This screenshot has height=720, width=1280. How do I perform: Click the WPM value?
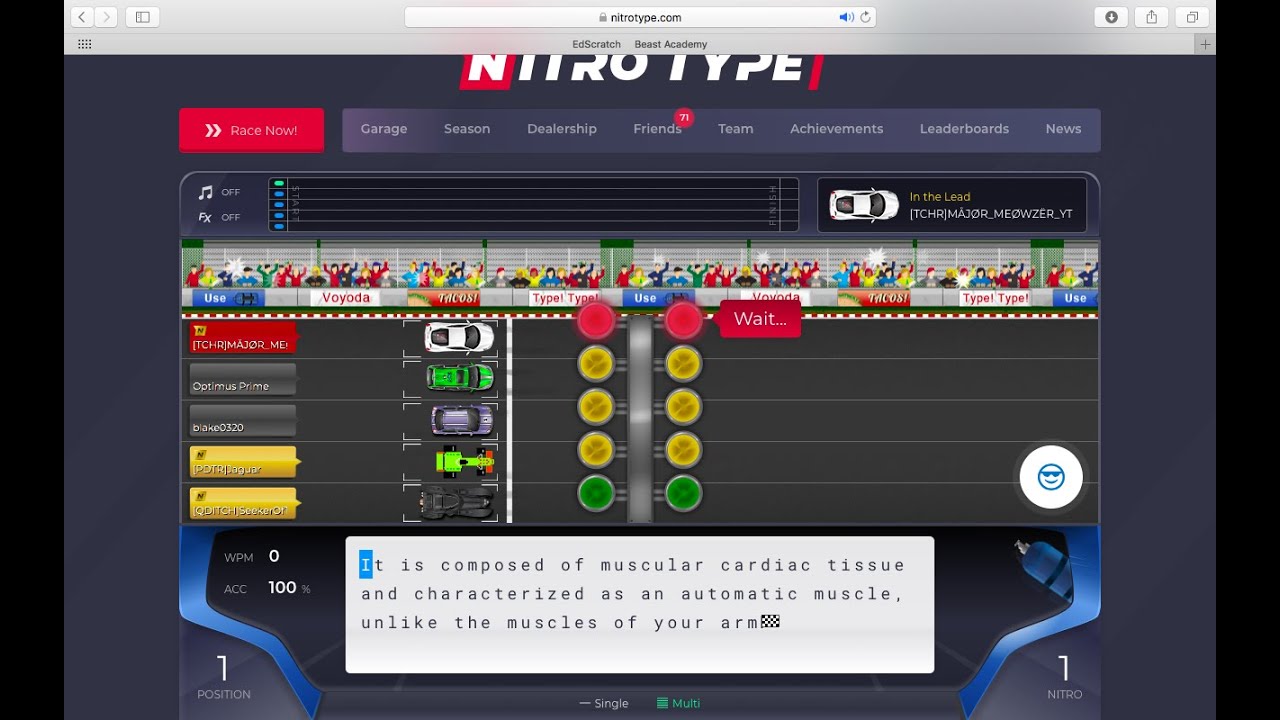pos(274,557)
